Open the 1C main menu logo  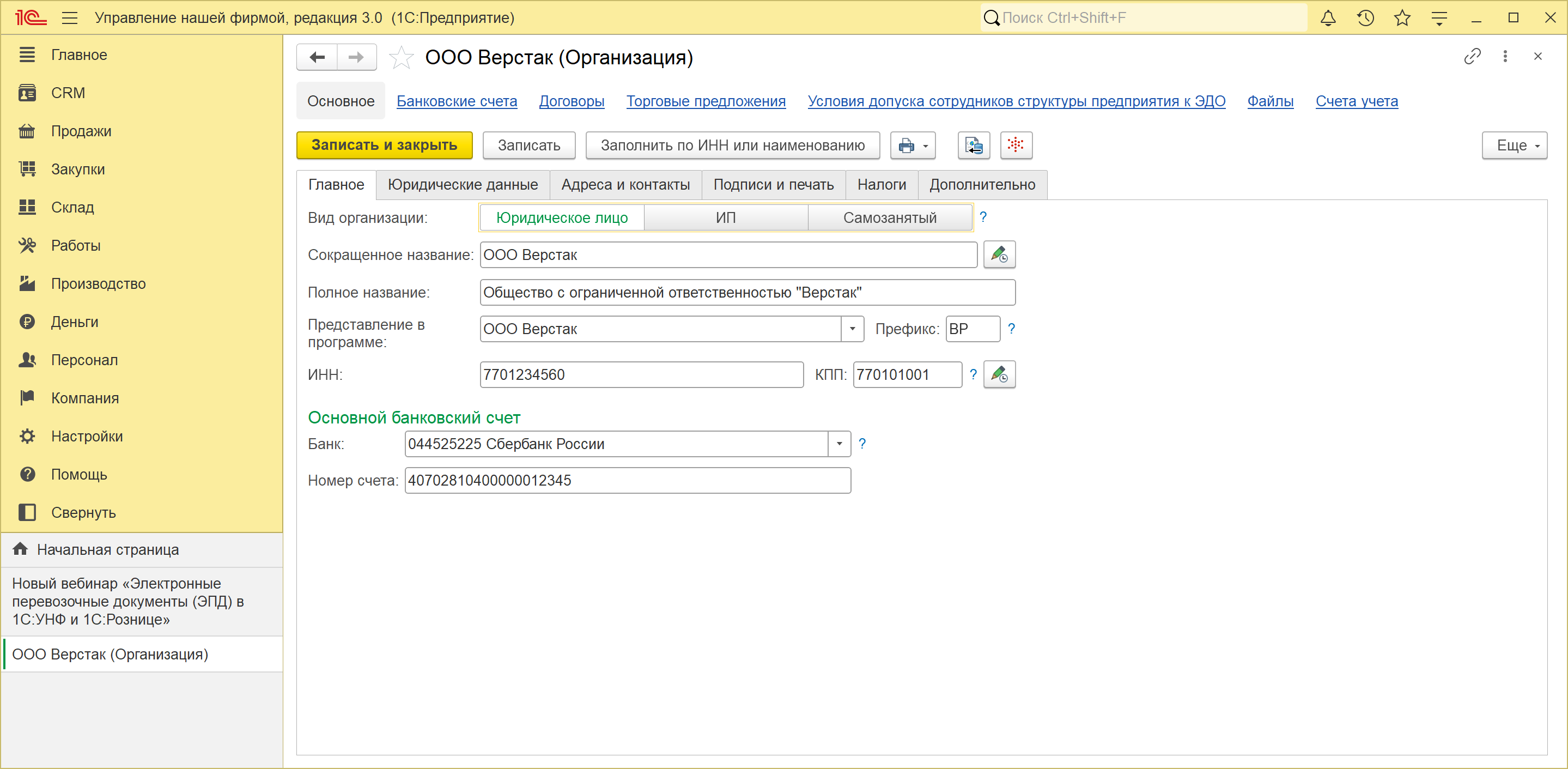click(x=31, y=17)
